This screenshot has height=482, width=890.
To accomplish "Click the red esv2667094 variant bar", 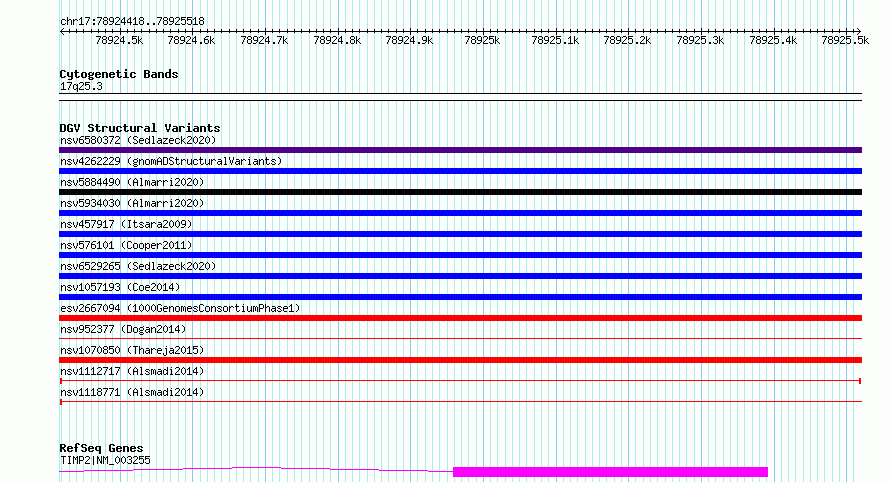I will [460, 318].
